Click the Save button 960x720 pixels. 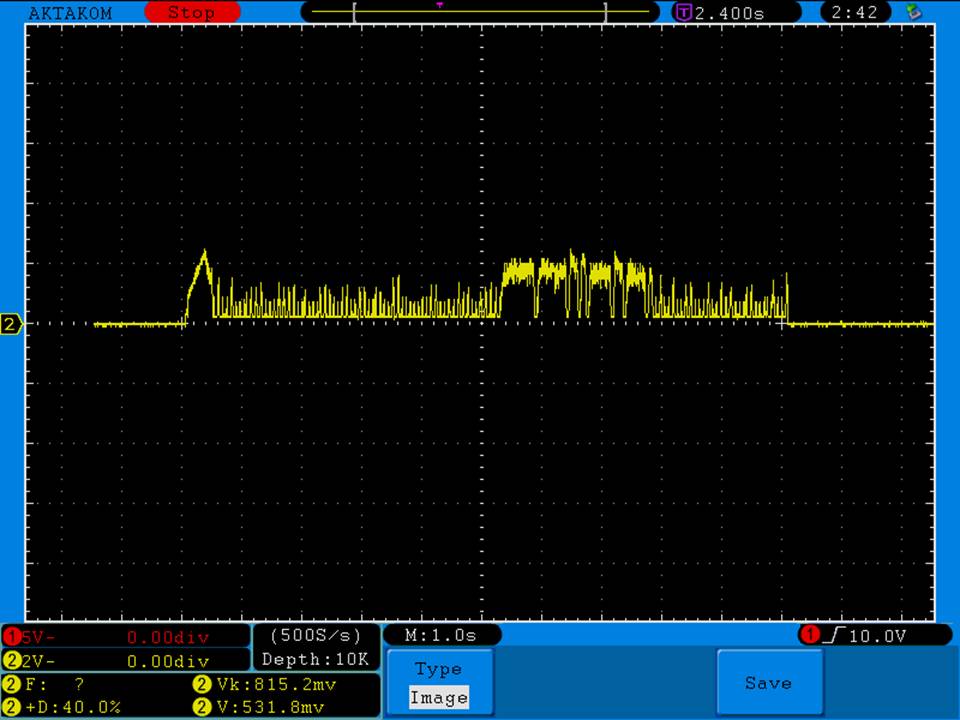click(x=769, y=683)
